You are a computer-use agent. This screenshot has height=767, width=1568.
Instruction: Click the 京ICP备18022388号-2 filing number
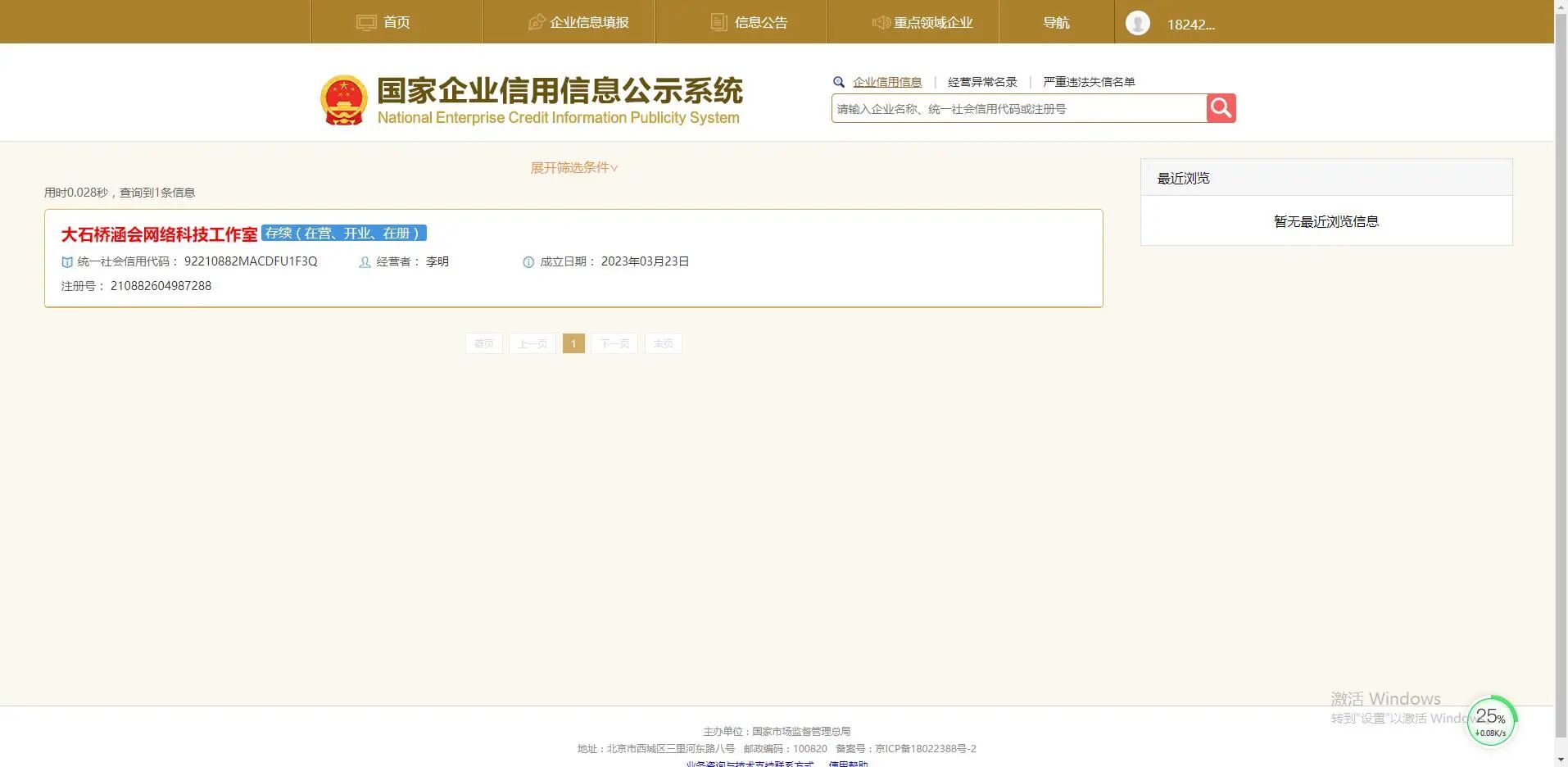[926, 748]
